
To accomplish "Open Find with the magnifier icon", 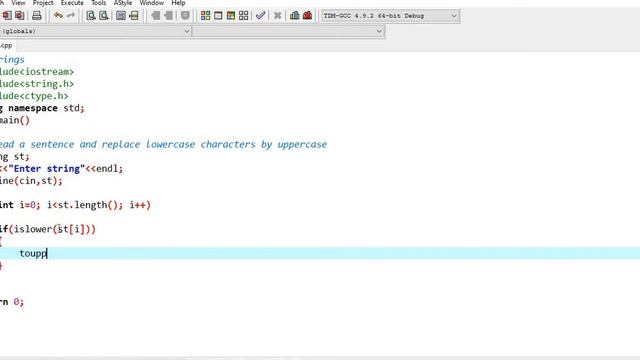I will (91, 16).
